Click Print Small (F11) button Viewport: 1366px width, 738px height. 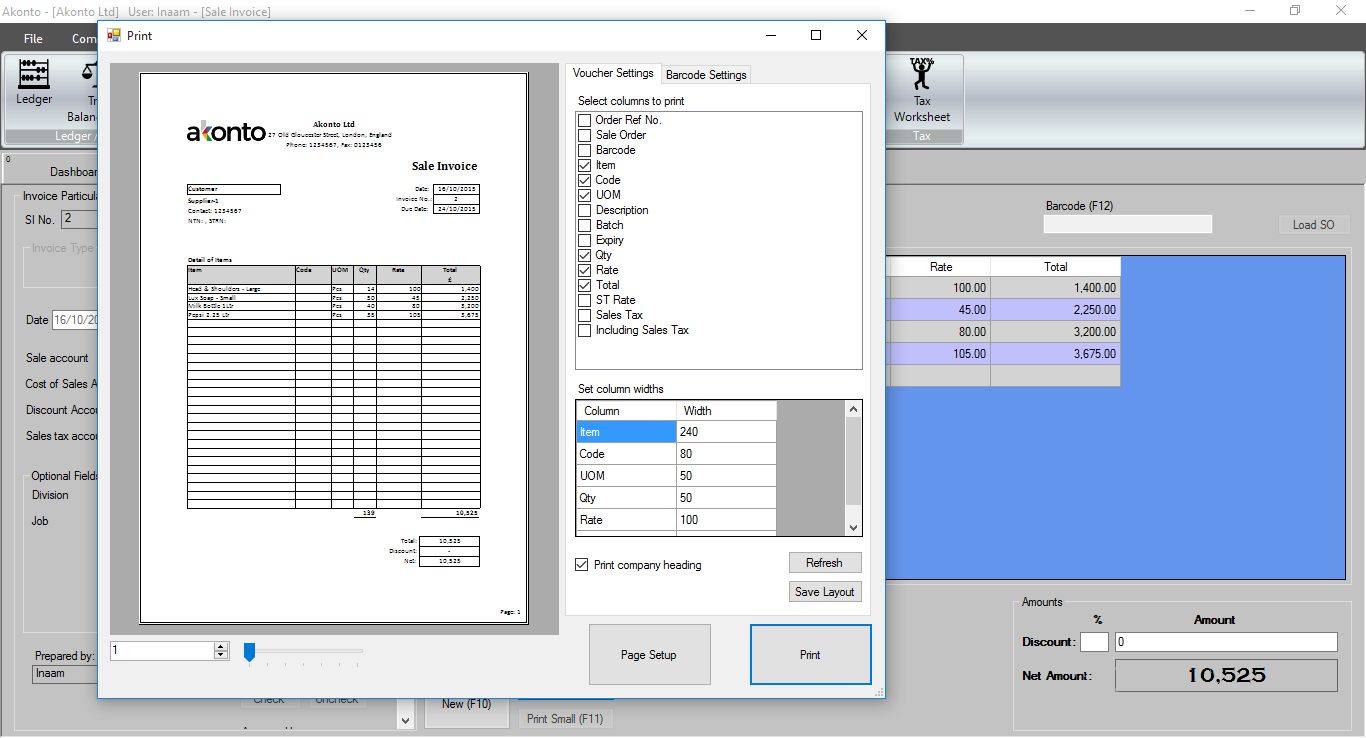pyautogui.click(x=565, y=719)
